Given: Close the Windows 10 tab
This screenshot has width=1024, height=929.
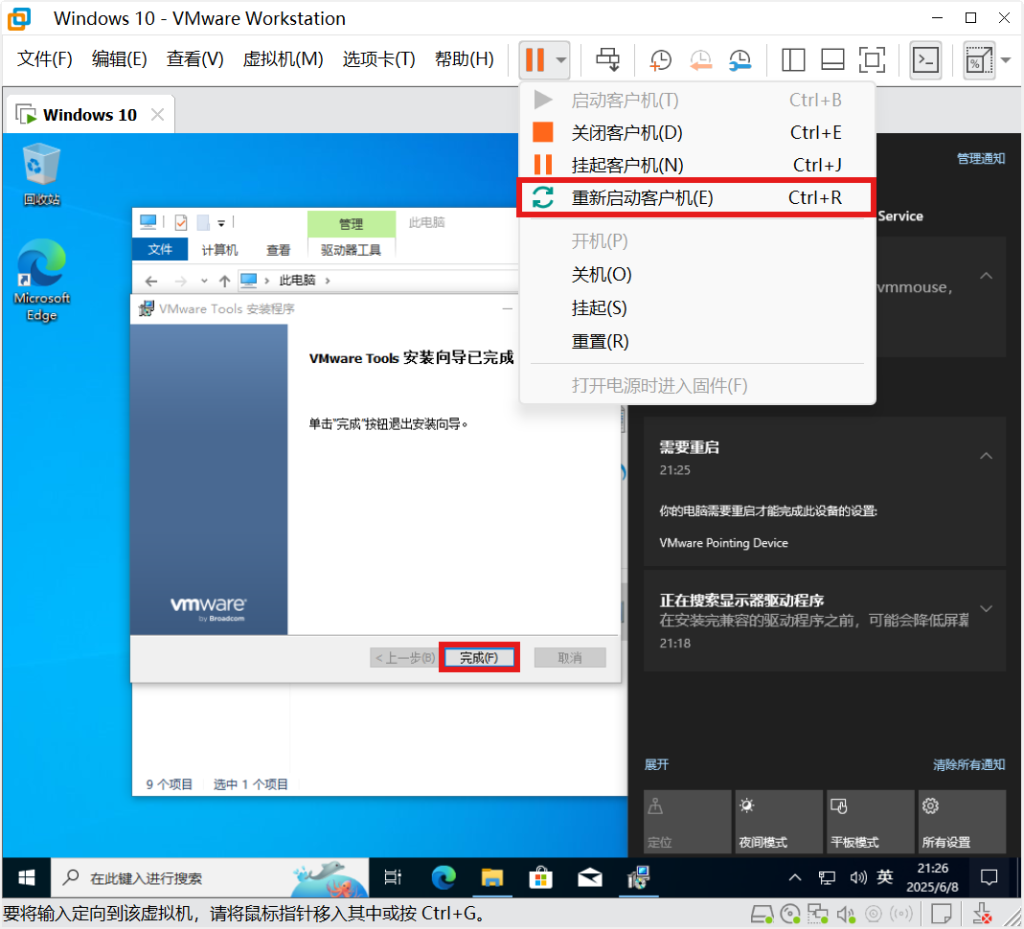Looking at the screenshot, I should (157, 115).
